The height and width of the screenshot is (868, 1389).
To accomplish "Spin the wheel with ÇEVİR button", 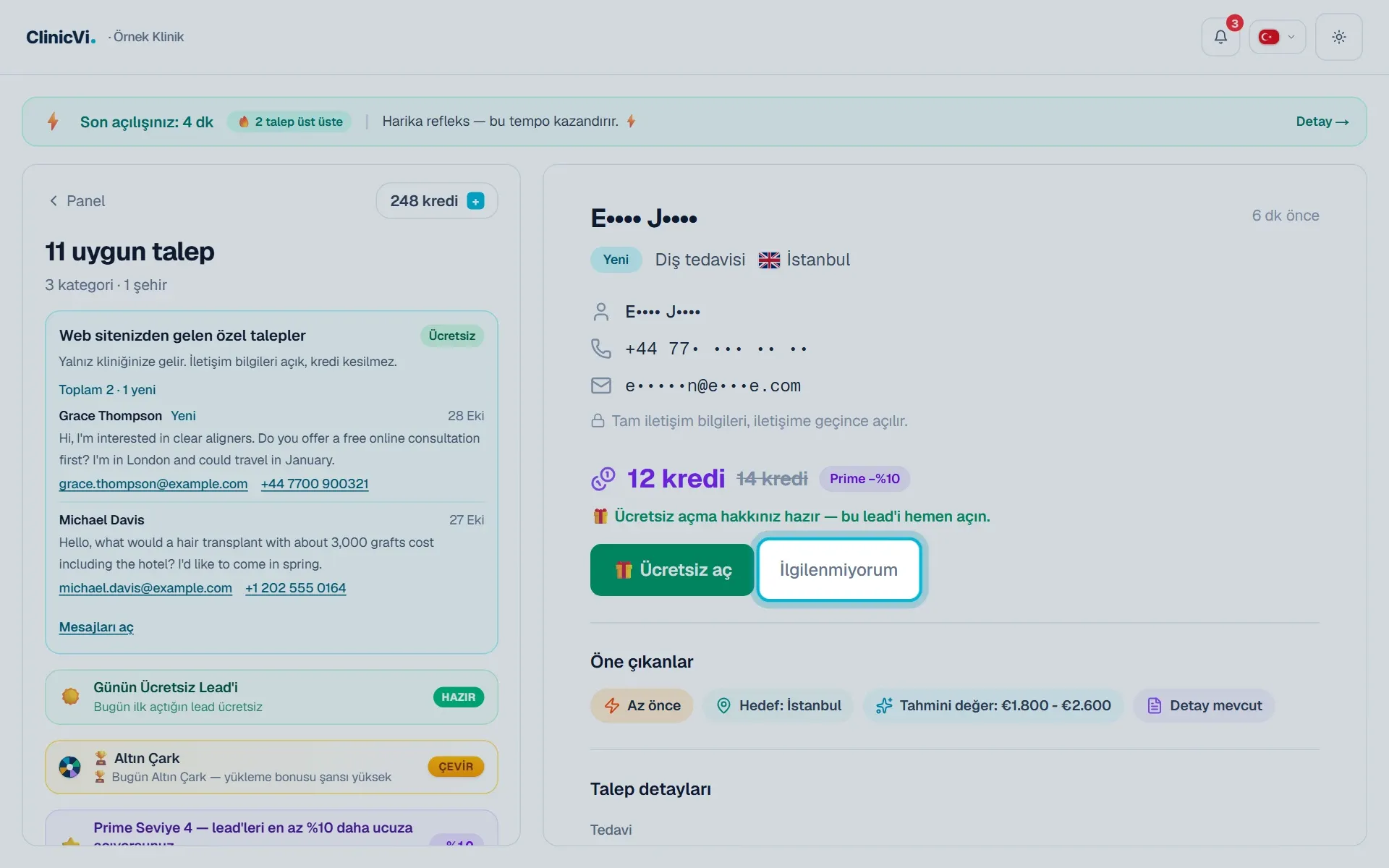I will (456, 767).
